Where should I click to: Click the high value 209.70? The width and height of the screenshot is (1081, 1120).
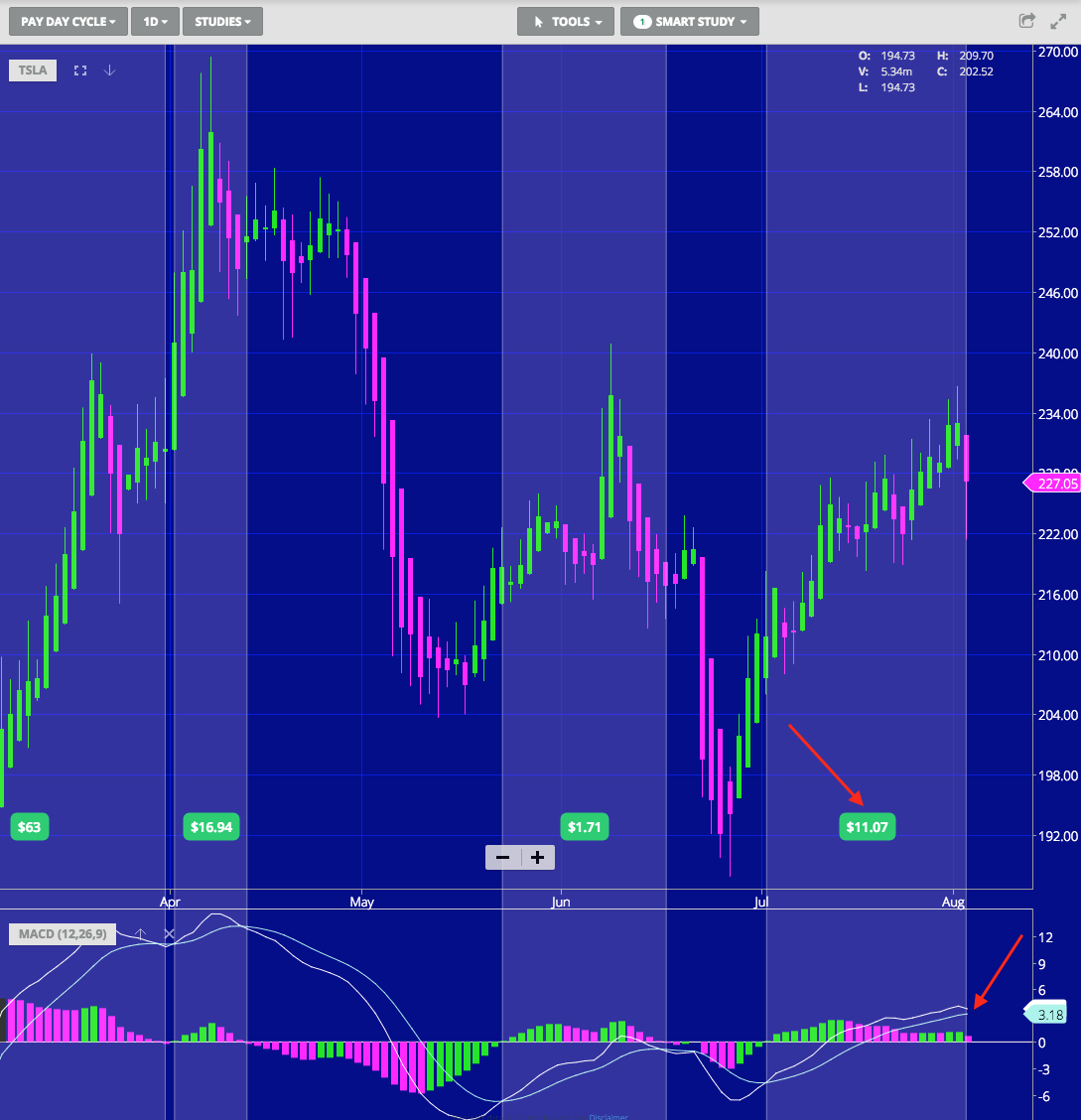[976, 56]
